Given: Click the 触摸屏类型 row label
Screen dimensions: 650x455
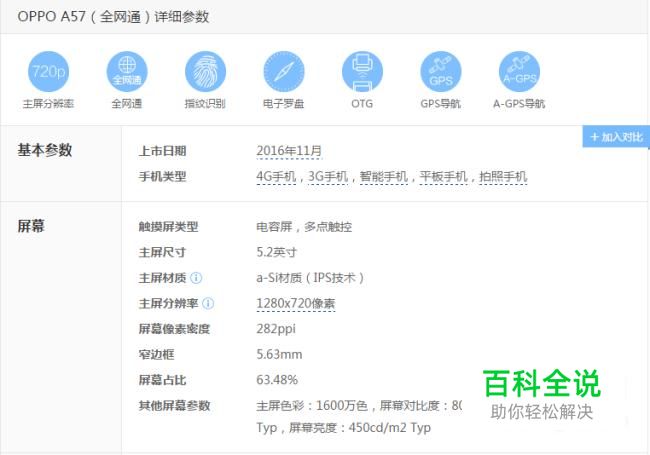Looking at the screenshot, I should pyautogui.click(x=168, y=227).
